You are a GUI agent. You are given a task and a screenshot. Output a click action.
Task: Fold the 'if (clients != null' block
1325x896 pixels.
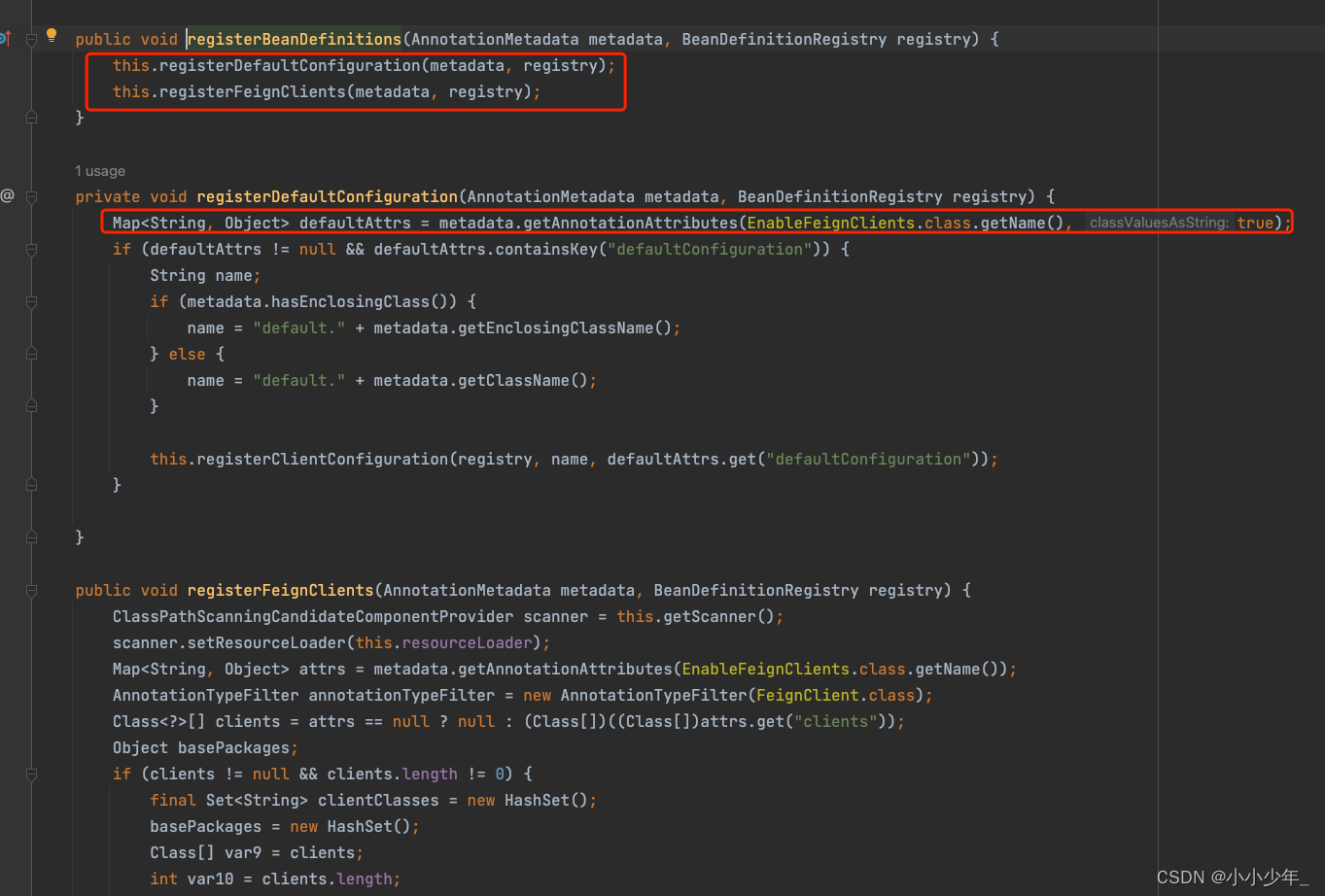(x=31, y=774)
